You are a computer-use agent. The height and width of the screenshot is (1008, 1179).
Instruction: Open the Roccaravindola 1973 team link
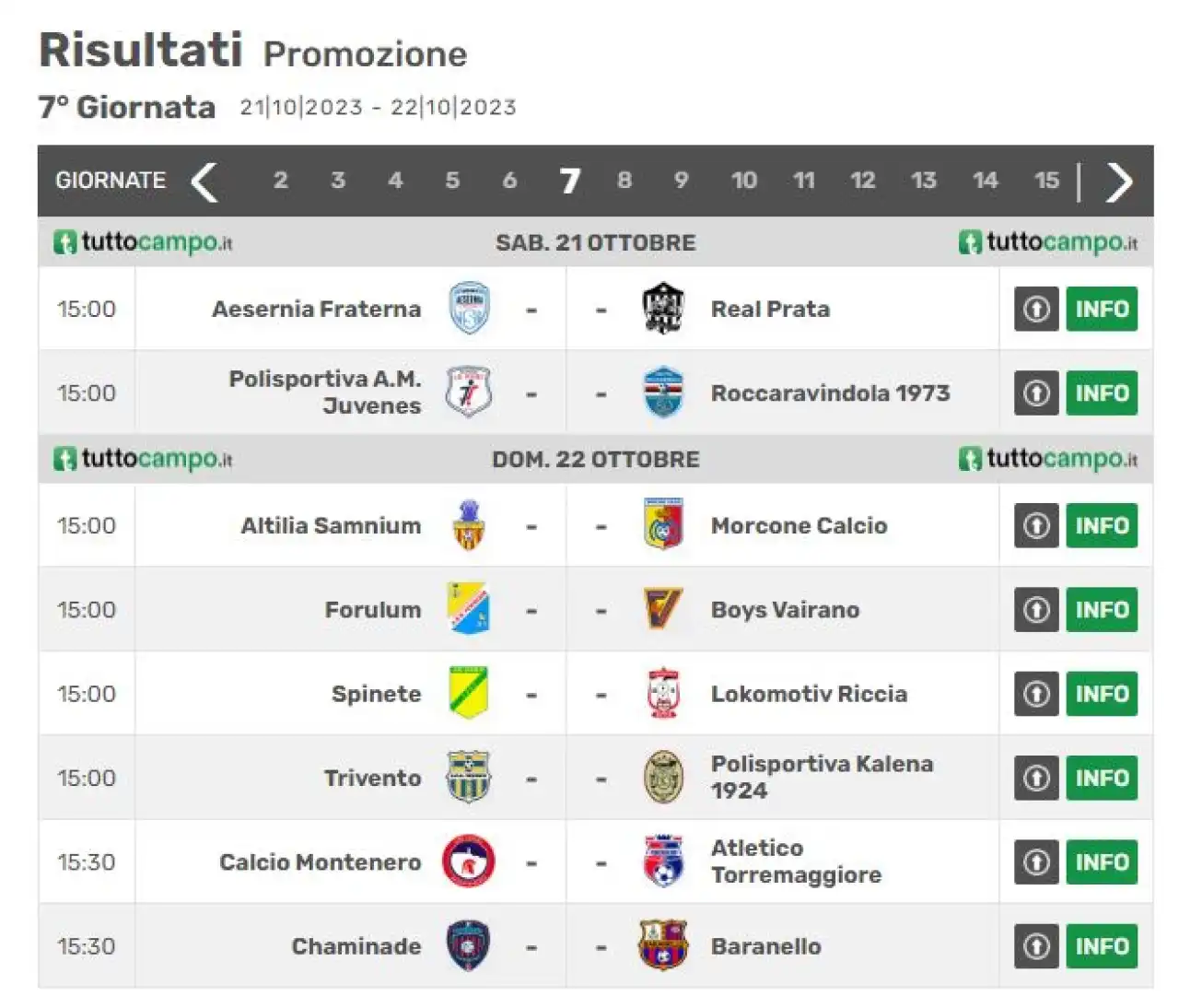coord(830,393)
